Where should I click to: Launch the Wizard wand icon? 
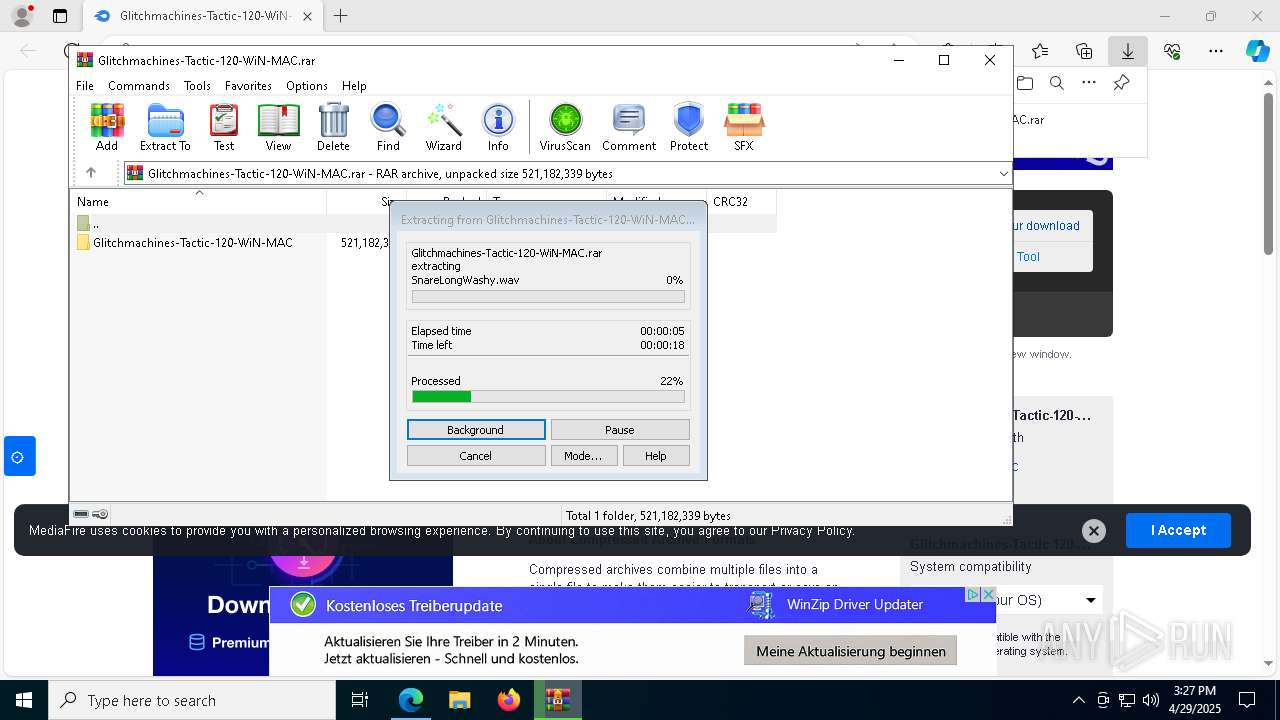[443, 127]
